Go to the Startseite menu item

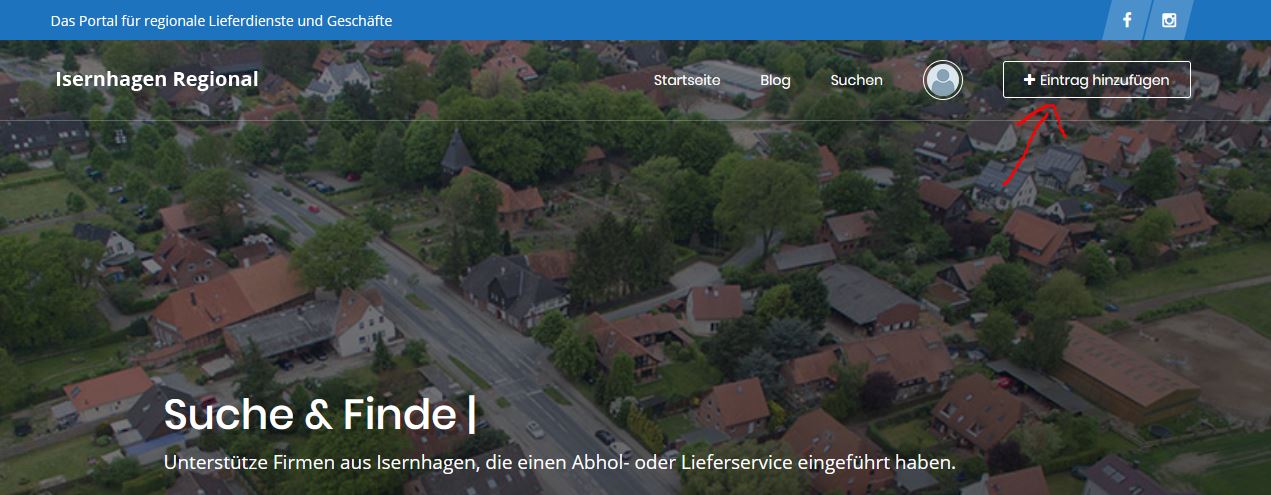(x=687, y=80)
